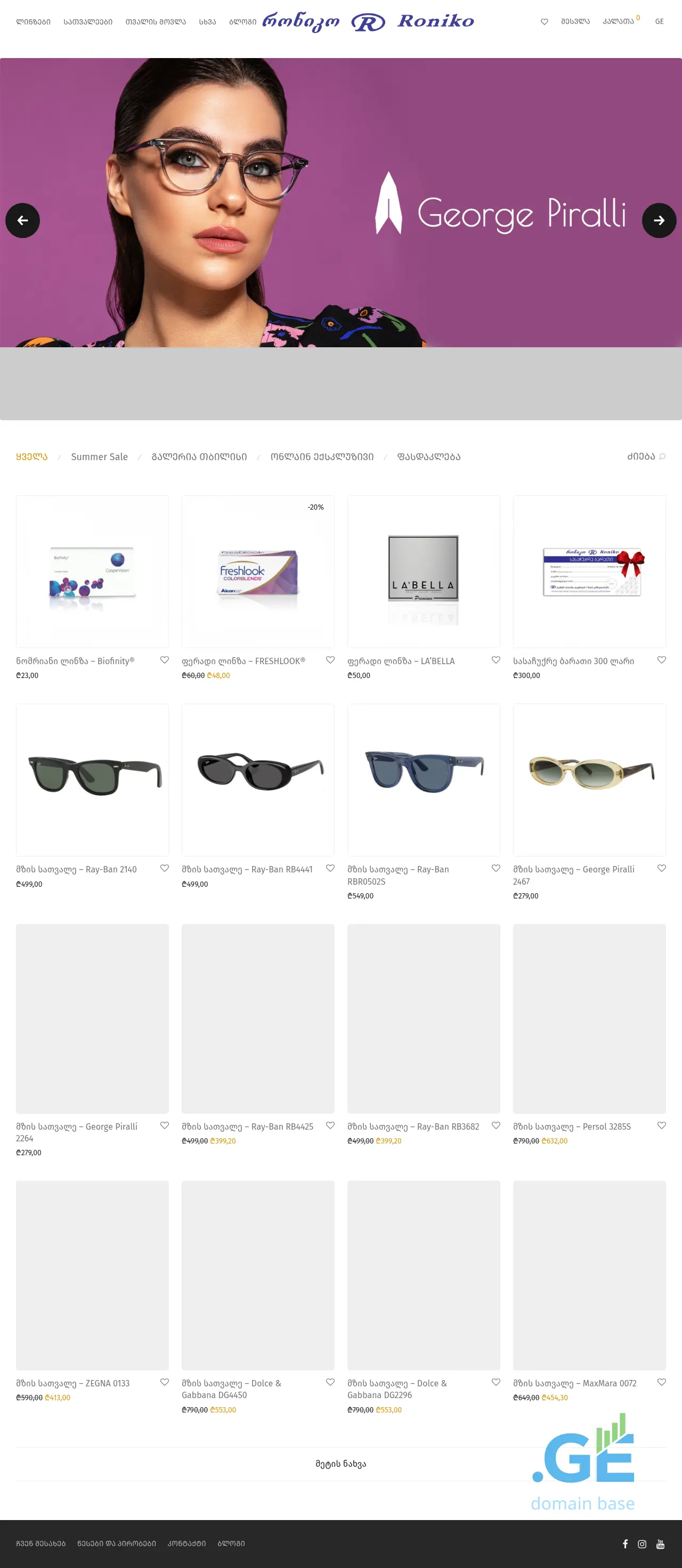Open the Facebook icon in footer
Image resolution: width=682 pixels, height=1568 pixels.
tap(625, 1543)
